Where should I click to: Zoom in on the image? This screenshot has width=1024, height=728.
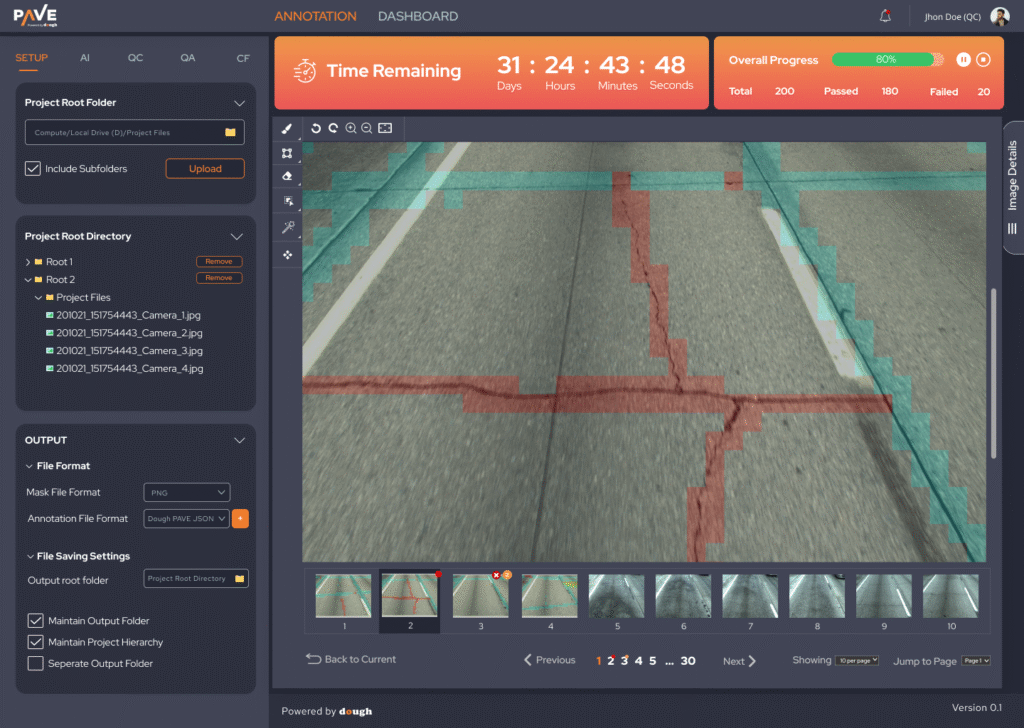click(x=351, y=128)
